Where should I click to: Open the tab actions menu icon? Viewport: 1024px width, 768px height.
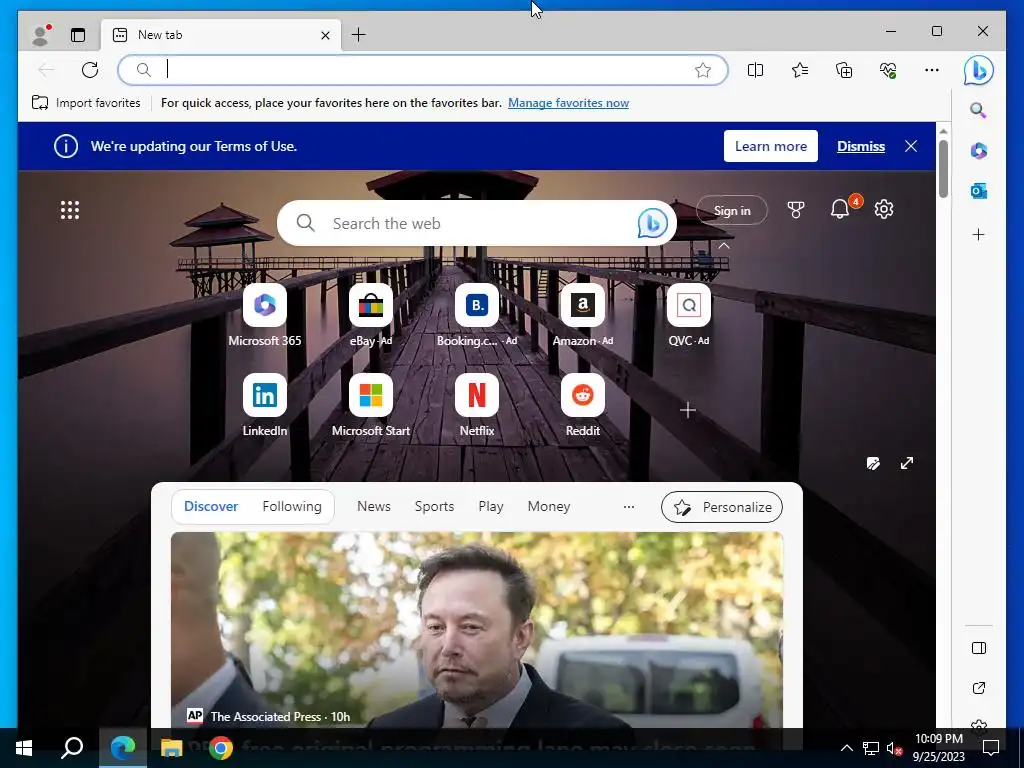(x=78, y=35)
